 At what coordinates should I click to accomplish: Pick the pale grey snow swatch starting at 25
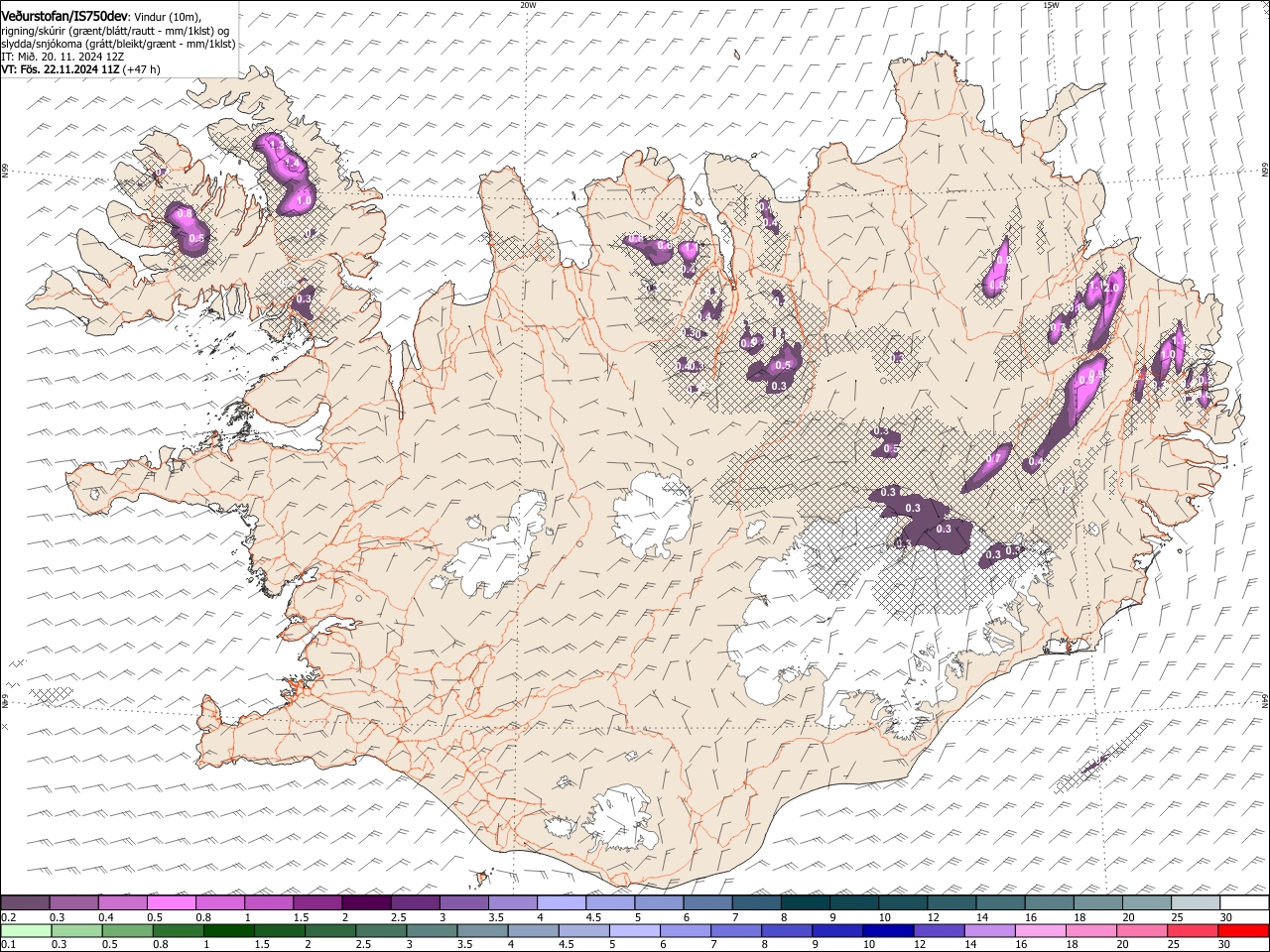click(x=1195, y=903)
